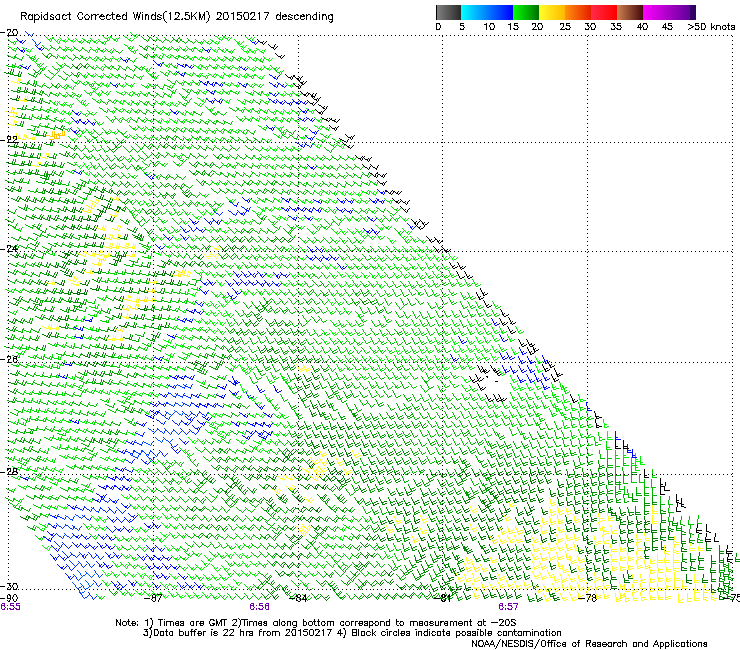Screen dimensions: 740x650
Task: Click the '-22' latitude axis label
Action: point(9,140)
